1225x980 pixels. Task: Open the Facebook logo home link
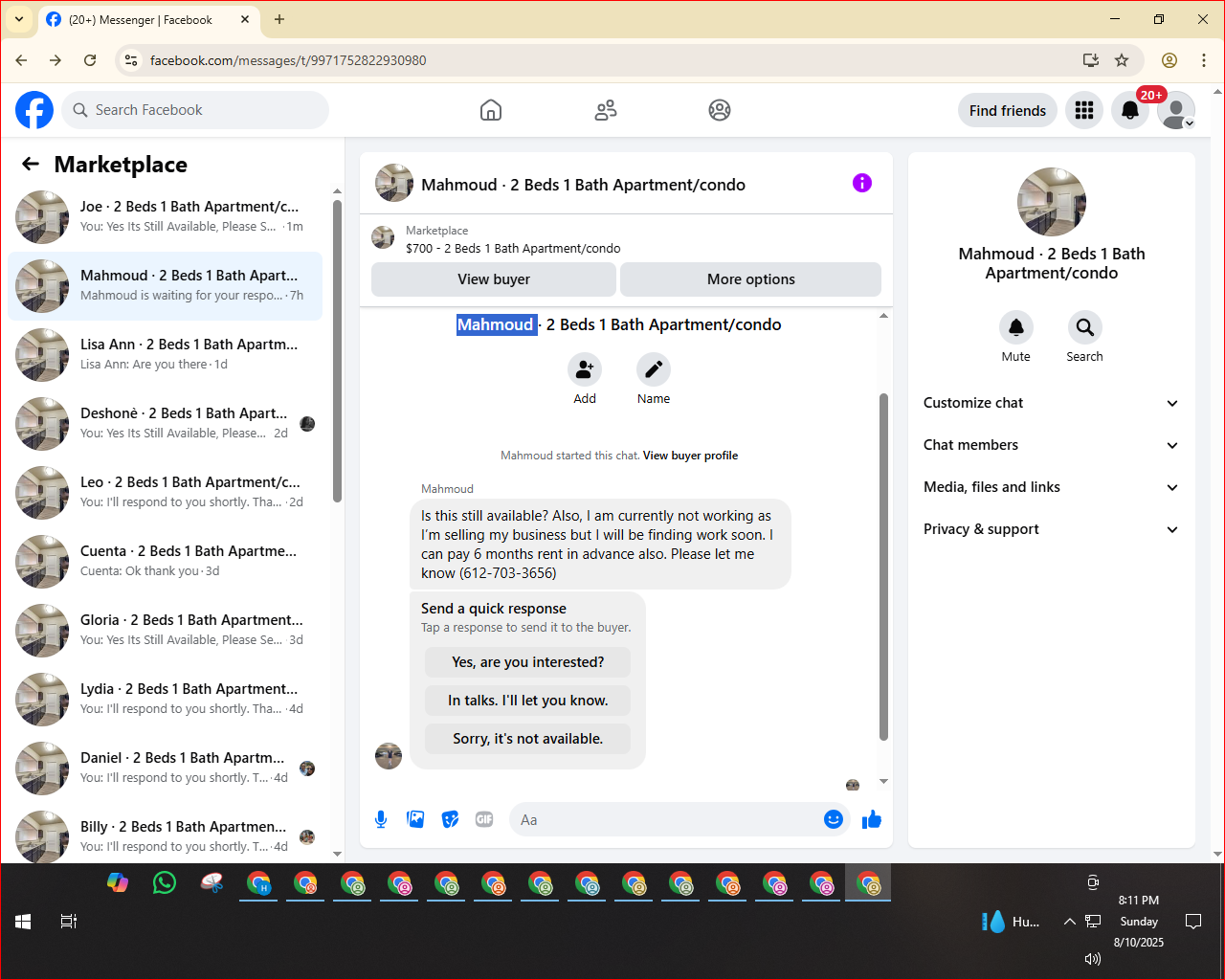coord(34,110)
